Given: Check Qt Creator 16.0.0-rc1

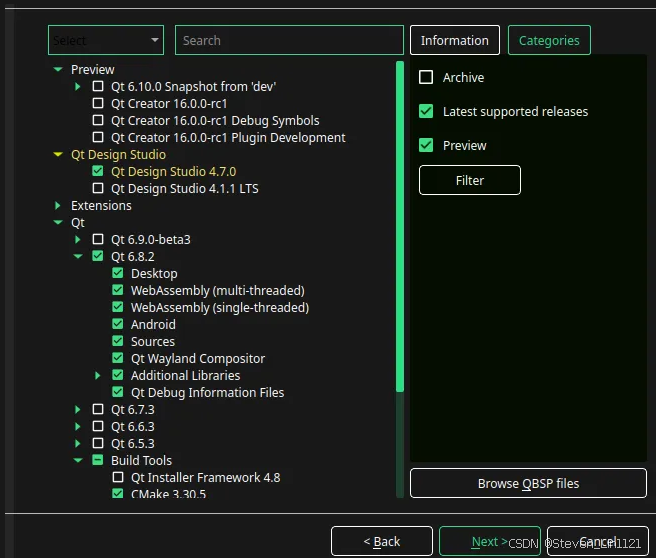Looking at the screenshot, I should pos(98,103).
